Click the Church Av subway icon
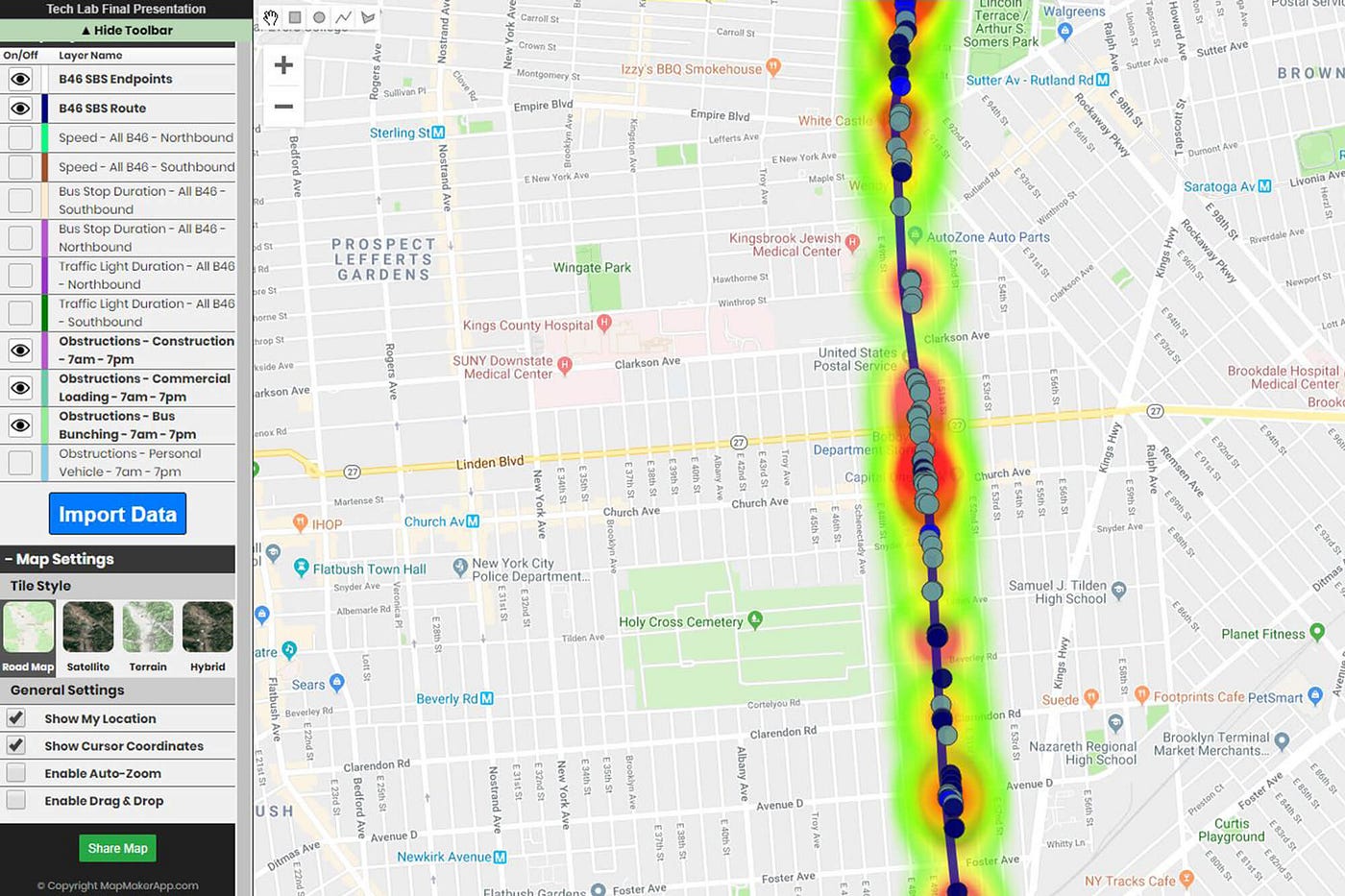 (x=473, y=521)
